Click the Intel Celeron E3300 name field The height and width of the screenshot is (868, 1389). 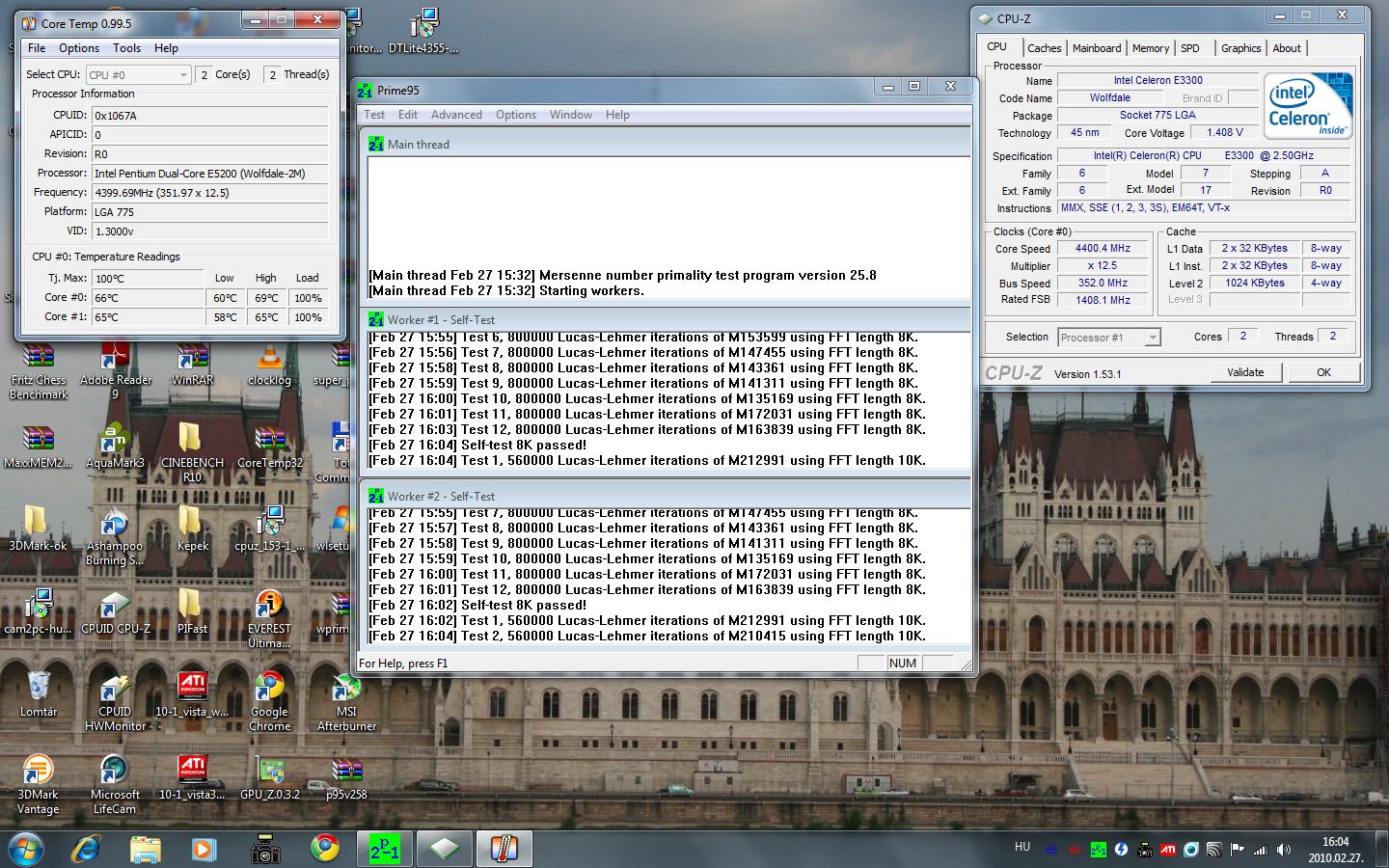1157,80
